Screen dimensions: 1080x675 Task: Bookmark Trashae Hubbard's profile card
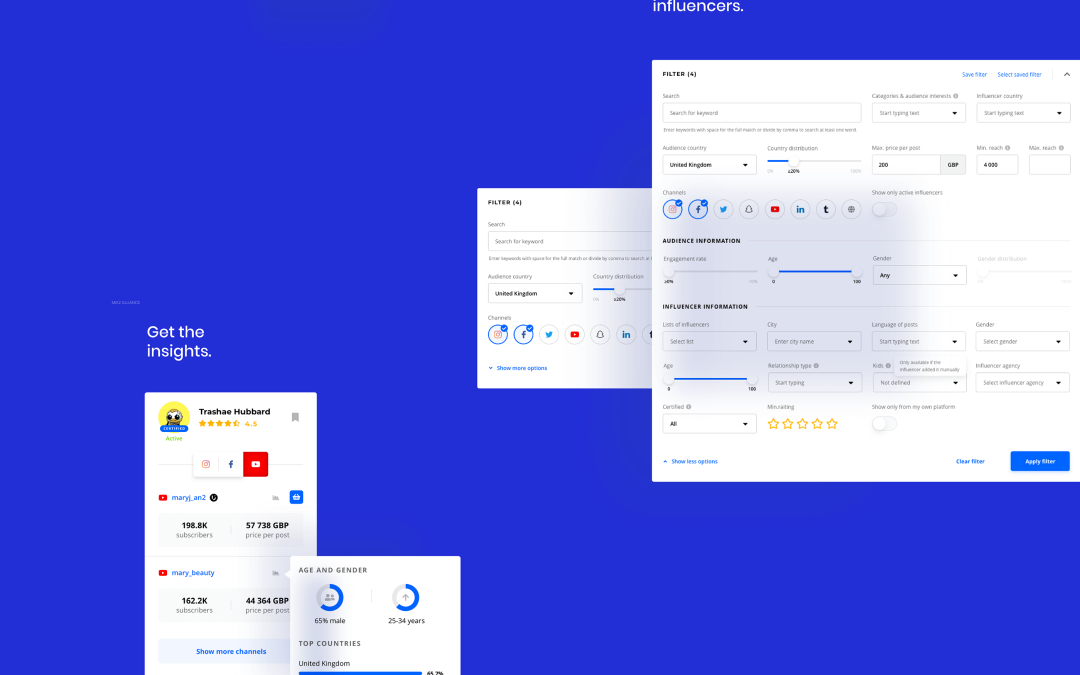295,417
